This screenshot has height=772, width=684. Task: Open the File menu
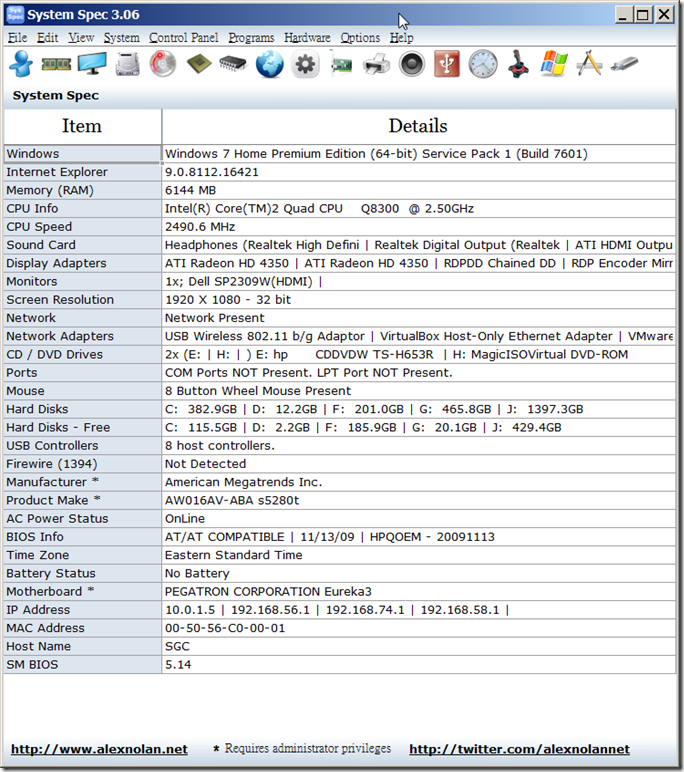pyautogui.click(x=17, y=38)
